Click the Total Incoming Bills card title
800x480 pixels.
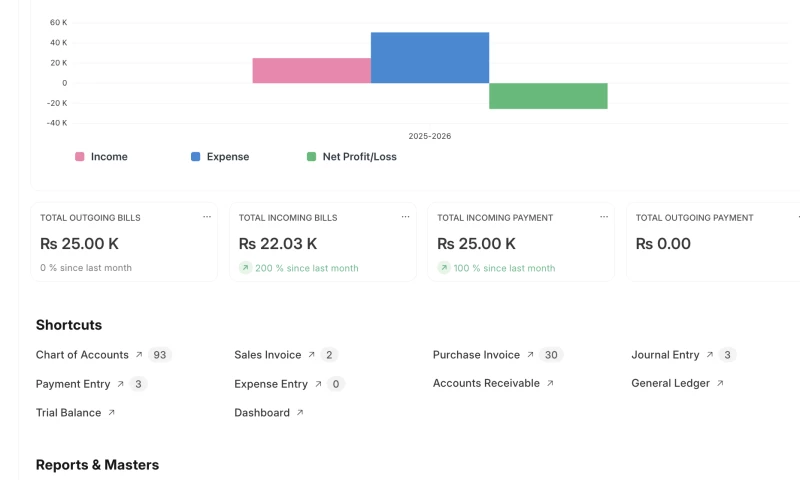(288, 218)
